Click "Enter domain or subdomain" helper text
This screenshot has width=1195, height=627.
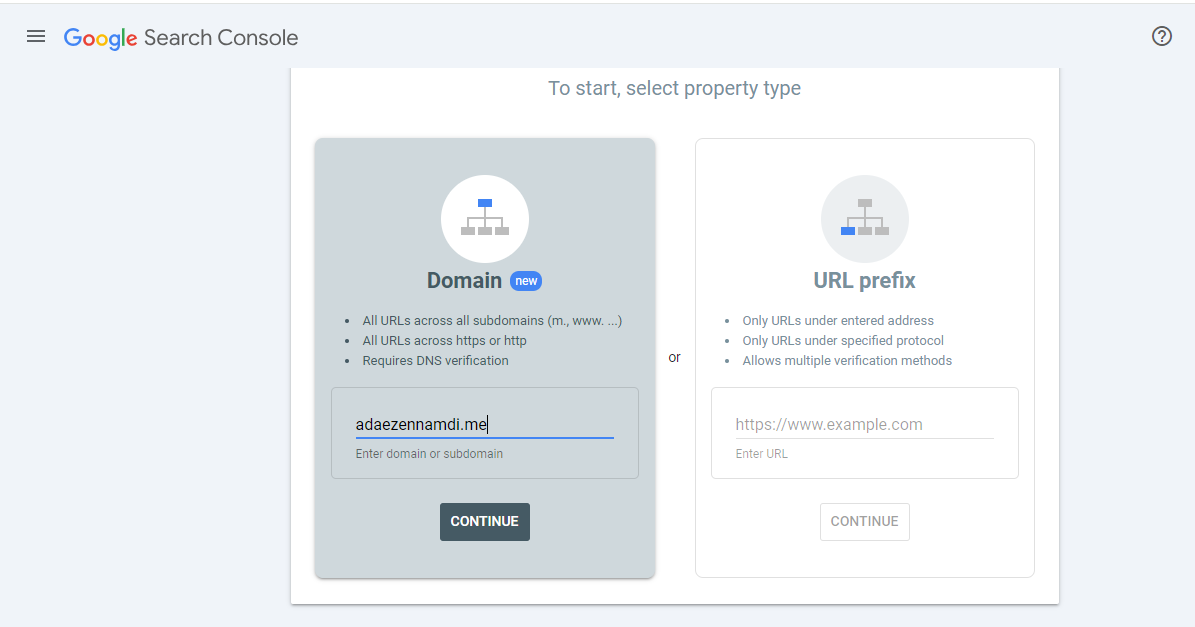(429, 454)
